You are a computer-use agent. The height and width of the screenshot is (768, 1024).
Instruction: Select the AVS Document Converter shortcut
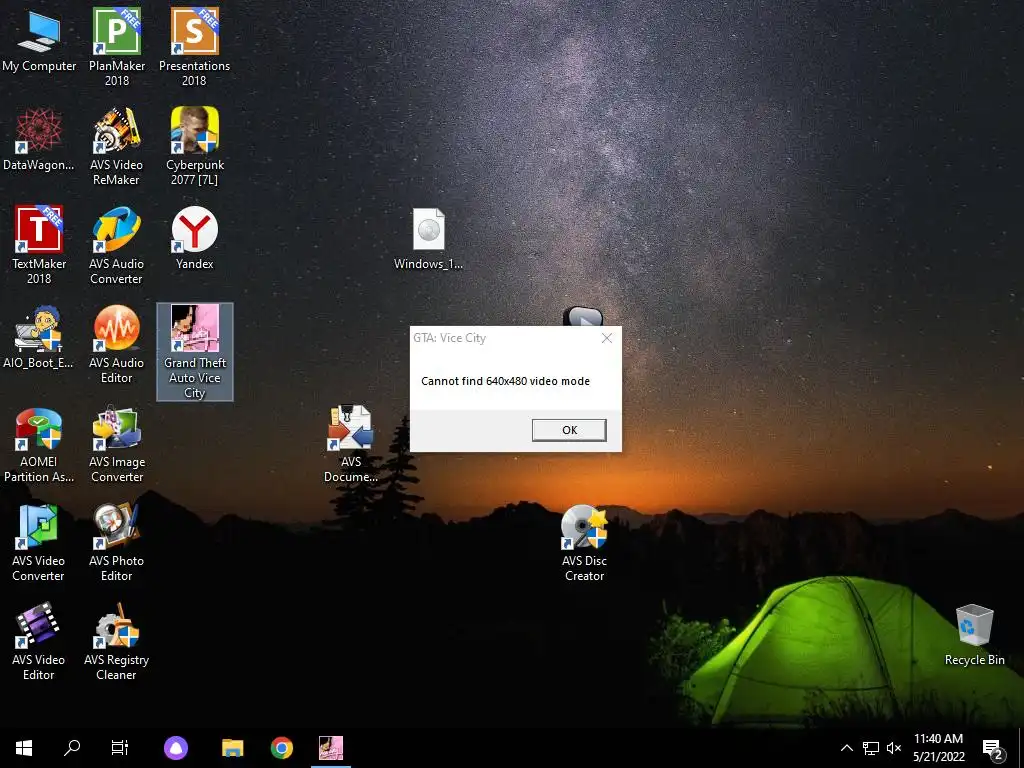tap(351, 445)
